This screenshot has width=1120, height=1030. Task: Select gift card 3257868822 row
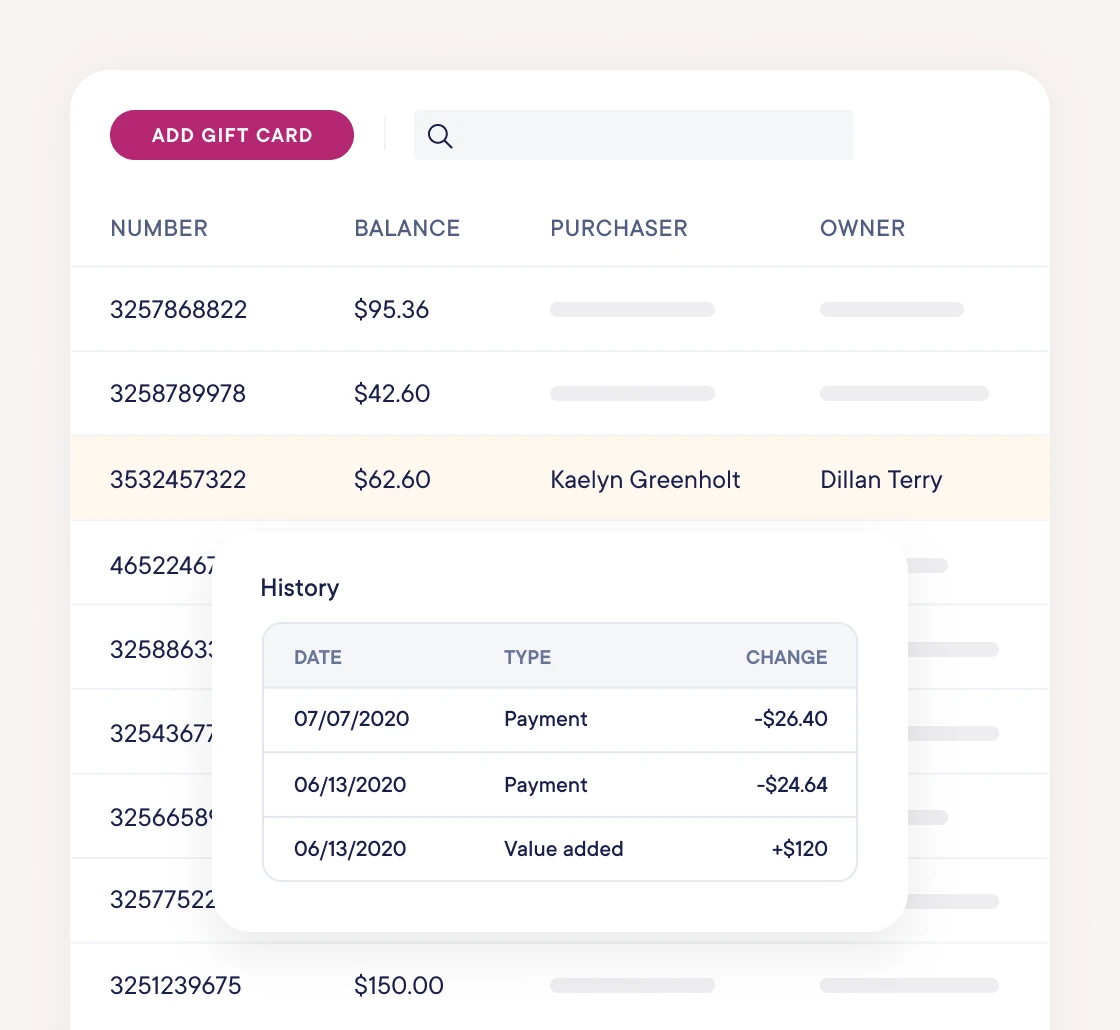tap(178, 310)
